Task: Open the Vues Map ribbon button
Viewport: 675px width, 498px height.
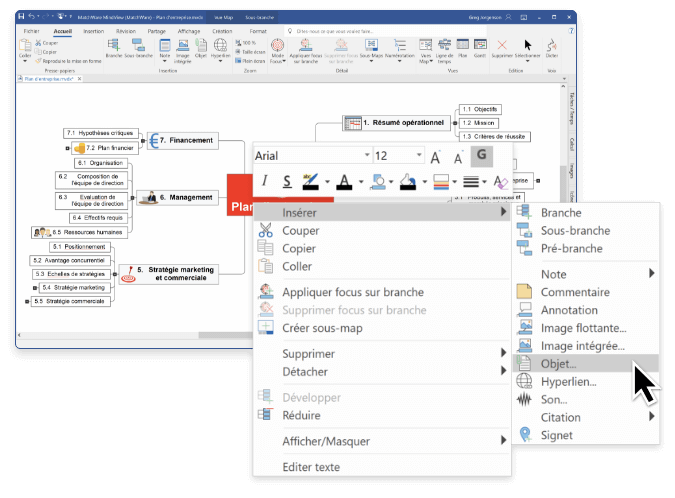Action: point(425,51)
